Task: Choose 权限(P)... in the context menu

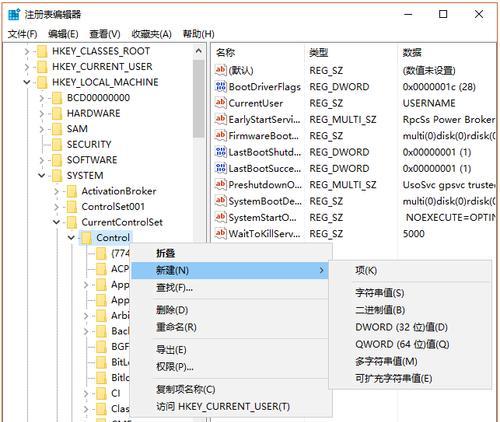Action: point(230,367)
